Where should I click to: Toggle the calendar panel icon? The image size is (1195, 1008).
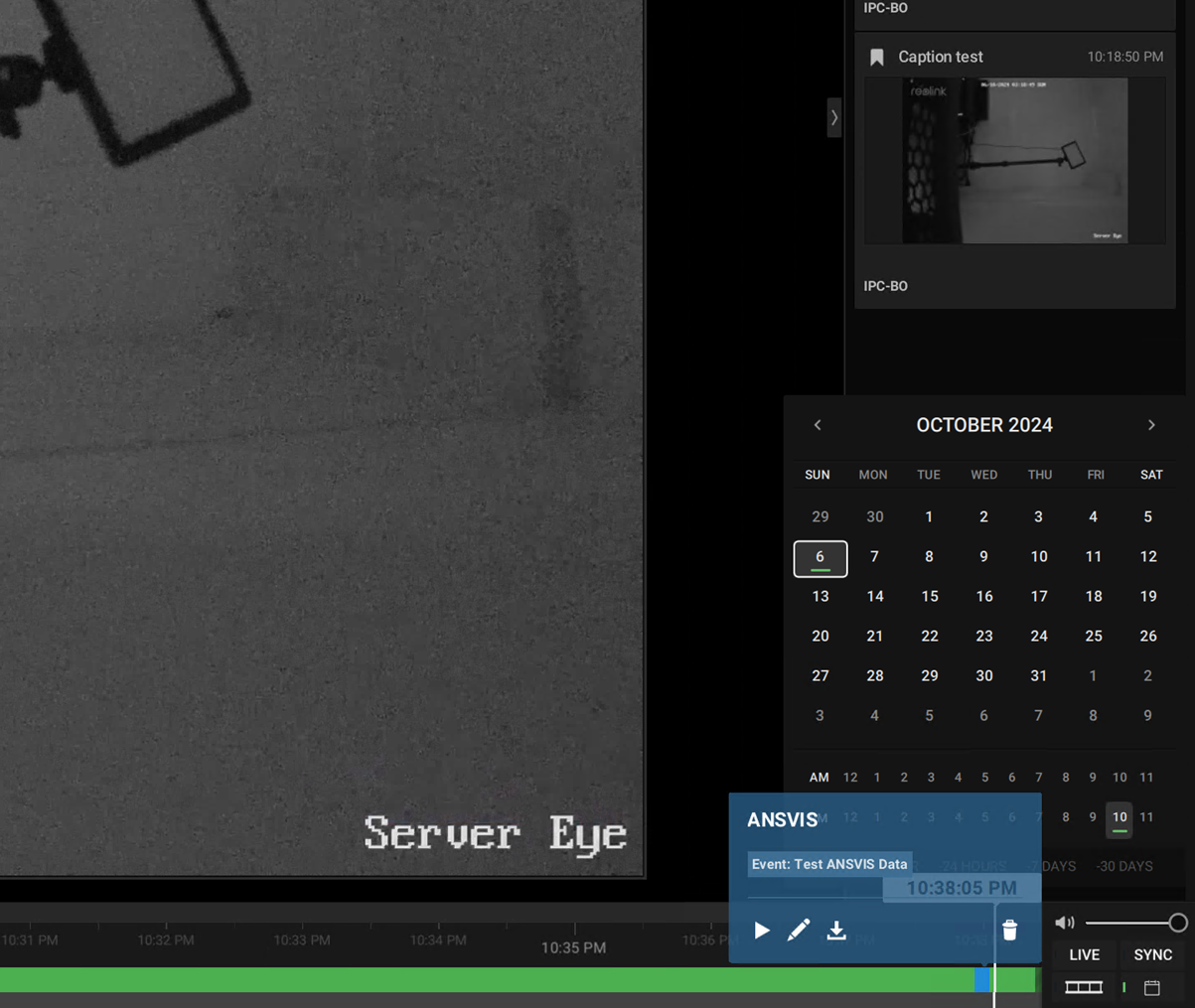[x=1152, y=987]
